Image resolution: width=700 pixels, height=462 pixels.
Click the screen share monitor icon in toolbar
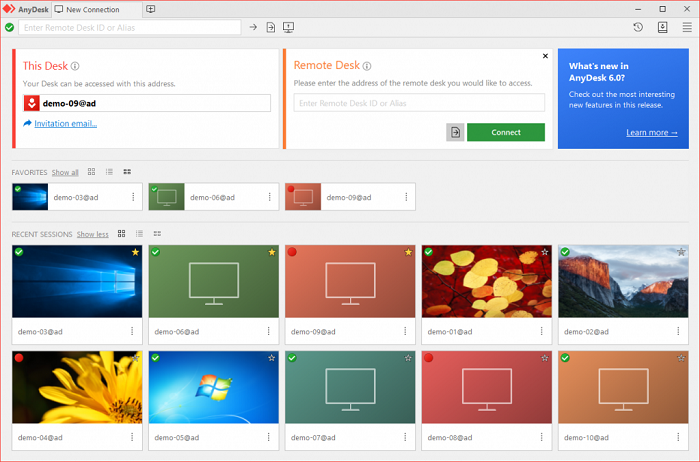tap(288, 27)
